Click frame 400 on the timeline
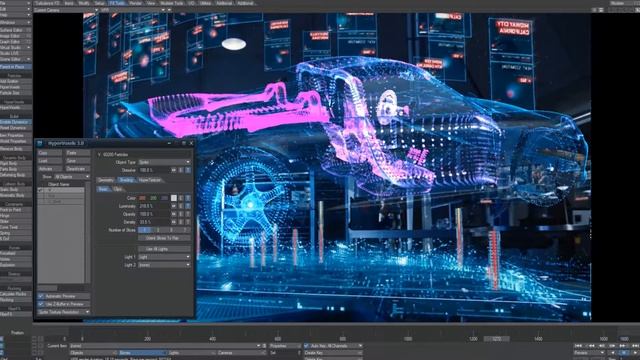The width and height of the screenshot is (640, 360). point(212,338)
